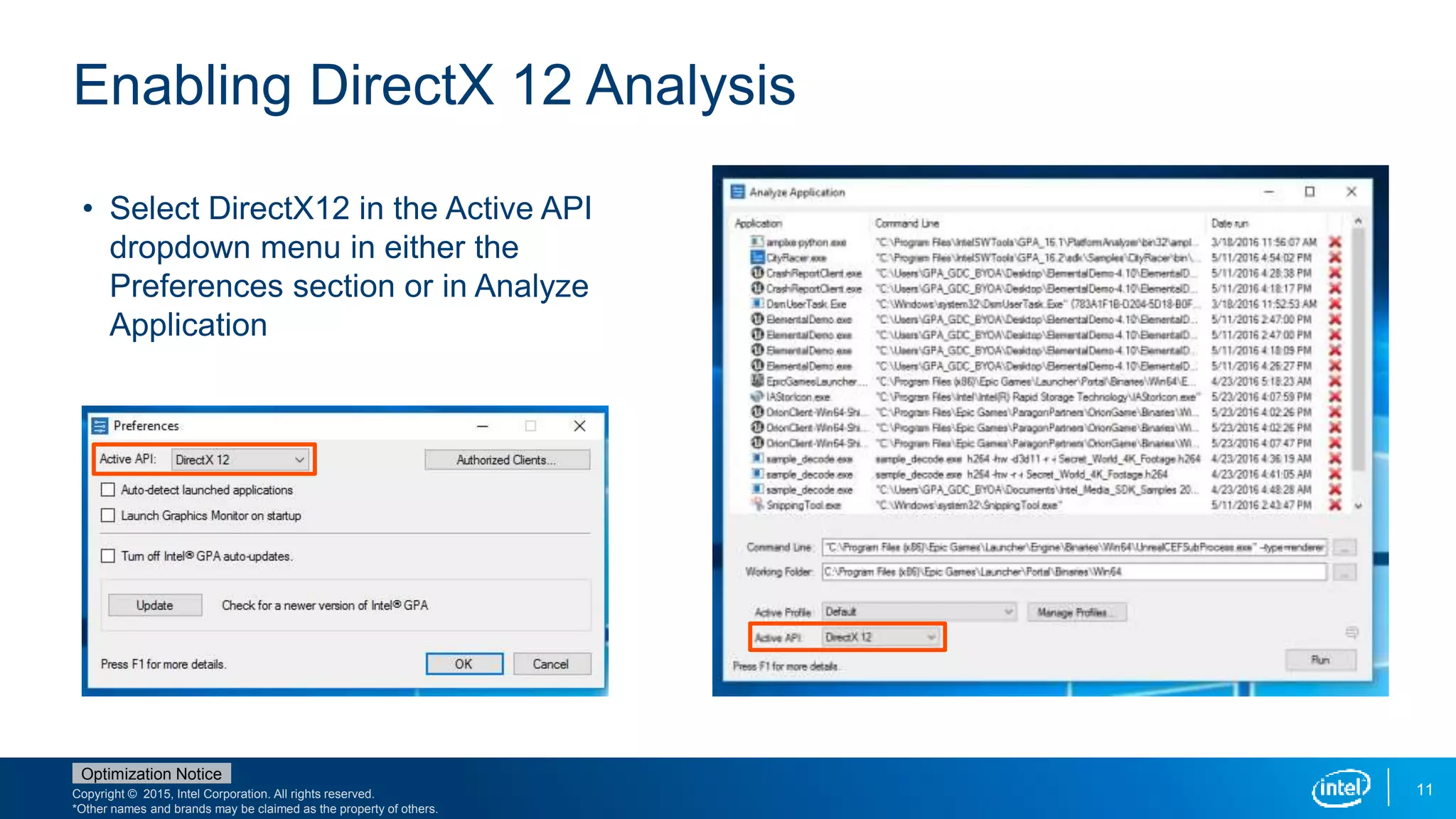Delete sample_decode entry dated 4:36:19 AM

click(1335, 459)
